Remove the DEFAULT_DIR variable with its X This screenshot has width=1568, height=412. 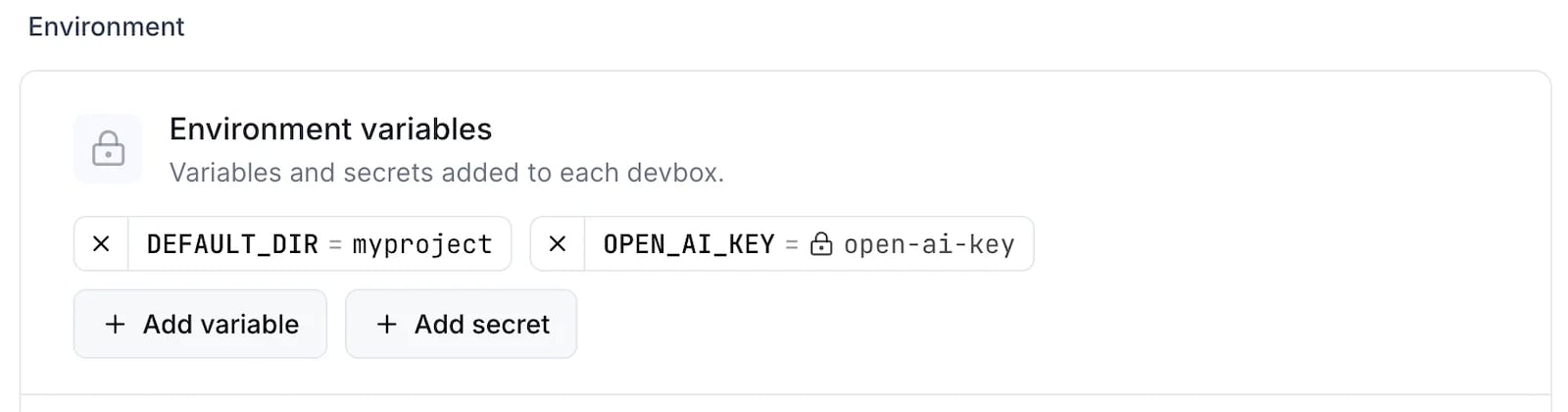click(x=101, y=243)
